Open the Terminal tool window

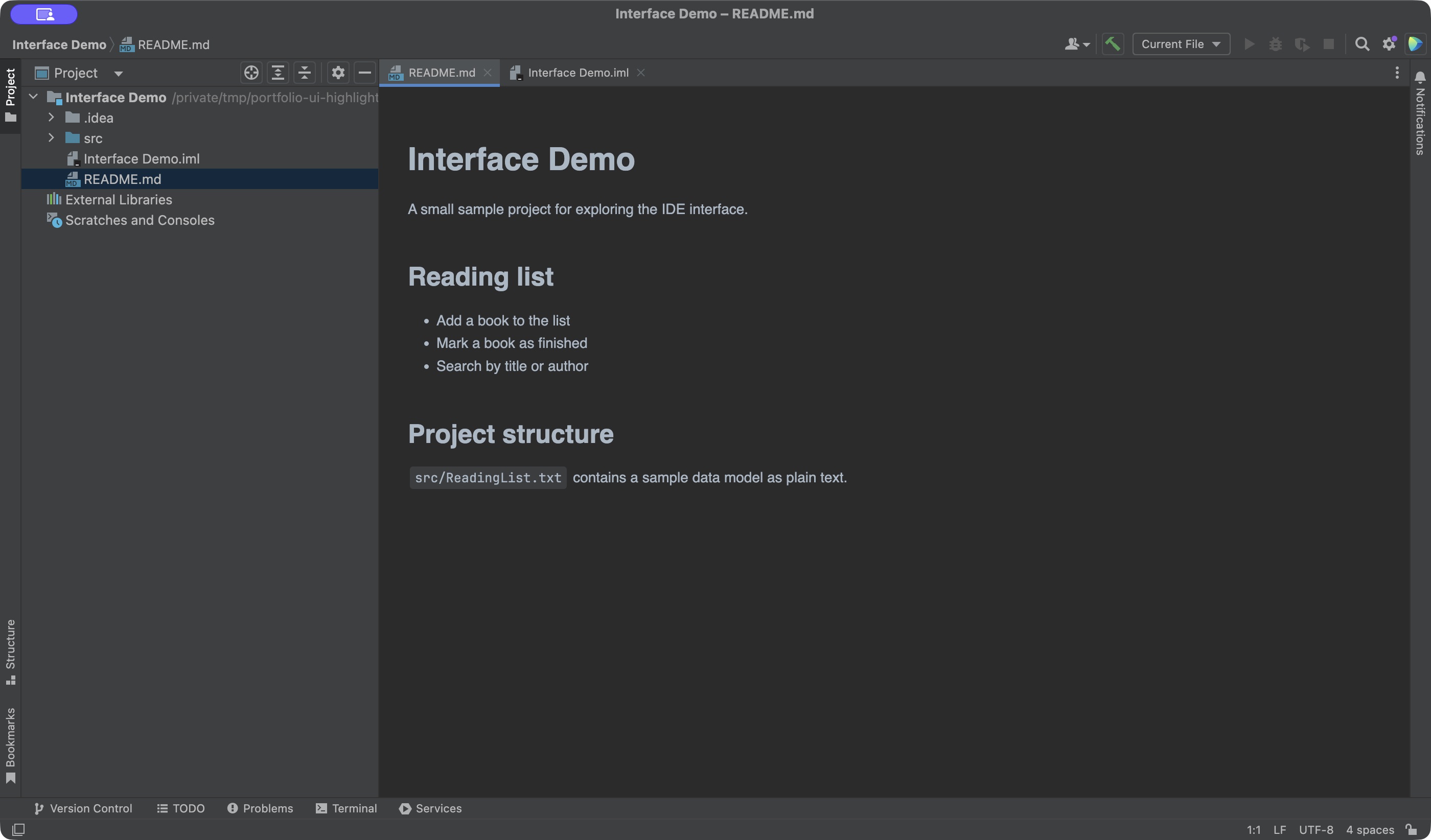347,808
